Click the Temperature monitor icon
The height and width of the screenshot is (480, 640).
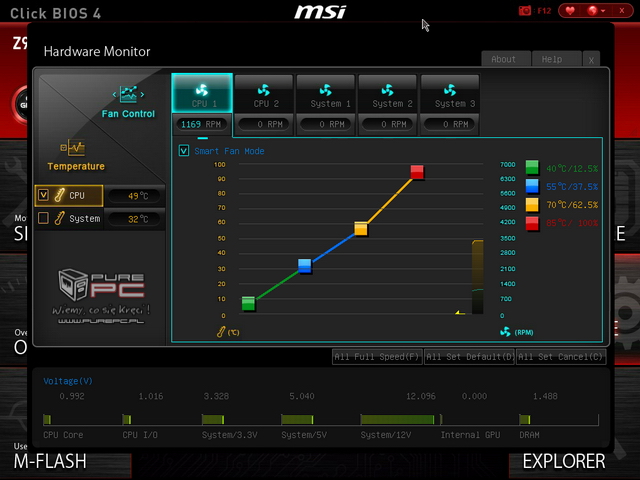(x=73, y=148)
